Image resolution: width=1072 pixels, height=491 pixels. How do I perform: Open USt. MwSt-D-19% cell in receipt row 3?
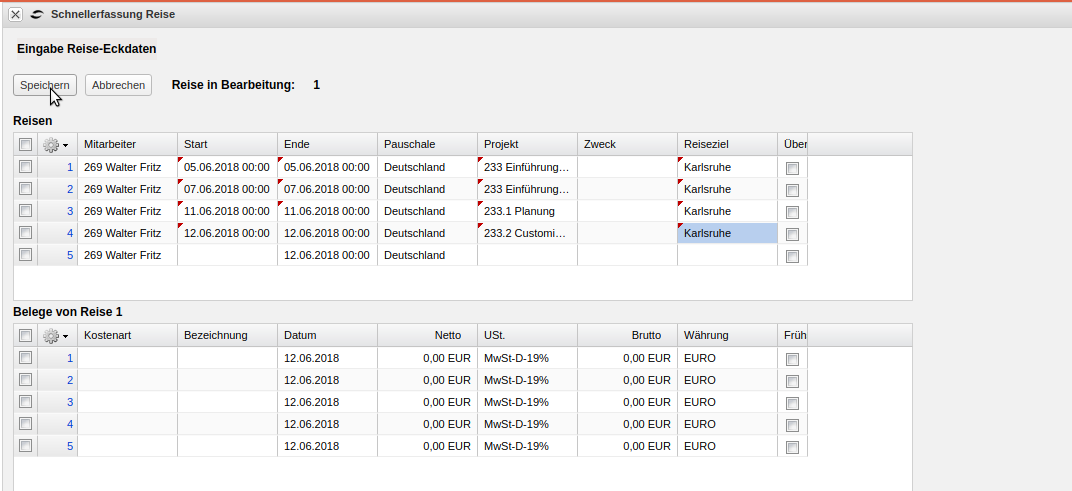pos(527,402)
